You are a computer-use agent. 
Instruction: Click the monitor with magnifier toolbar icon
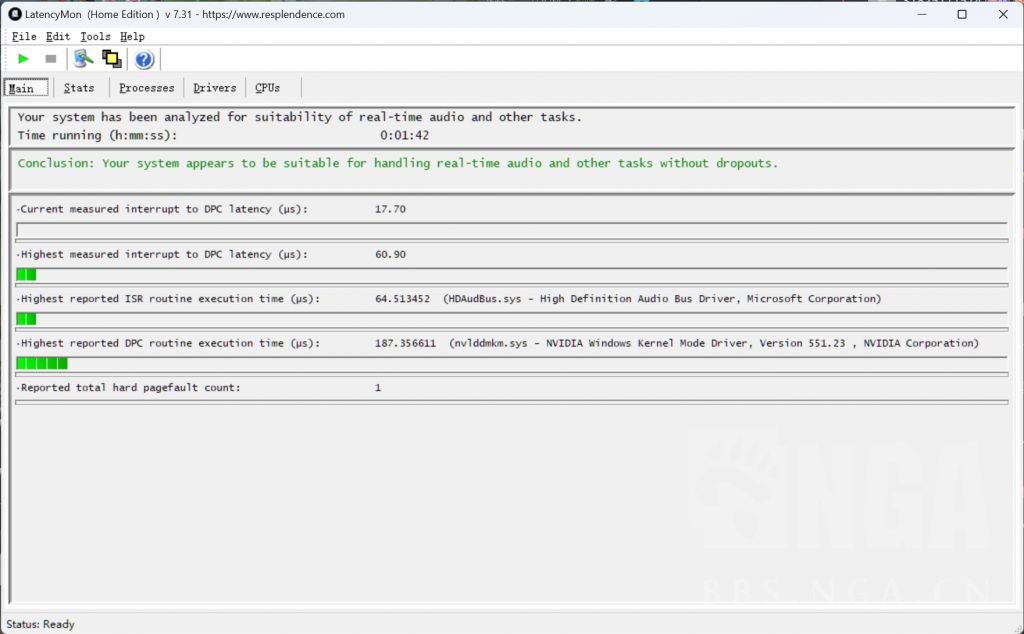coord(84,59)
